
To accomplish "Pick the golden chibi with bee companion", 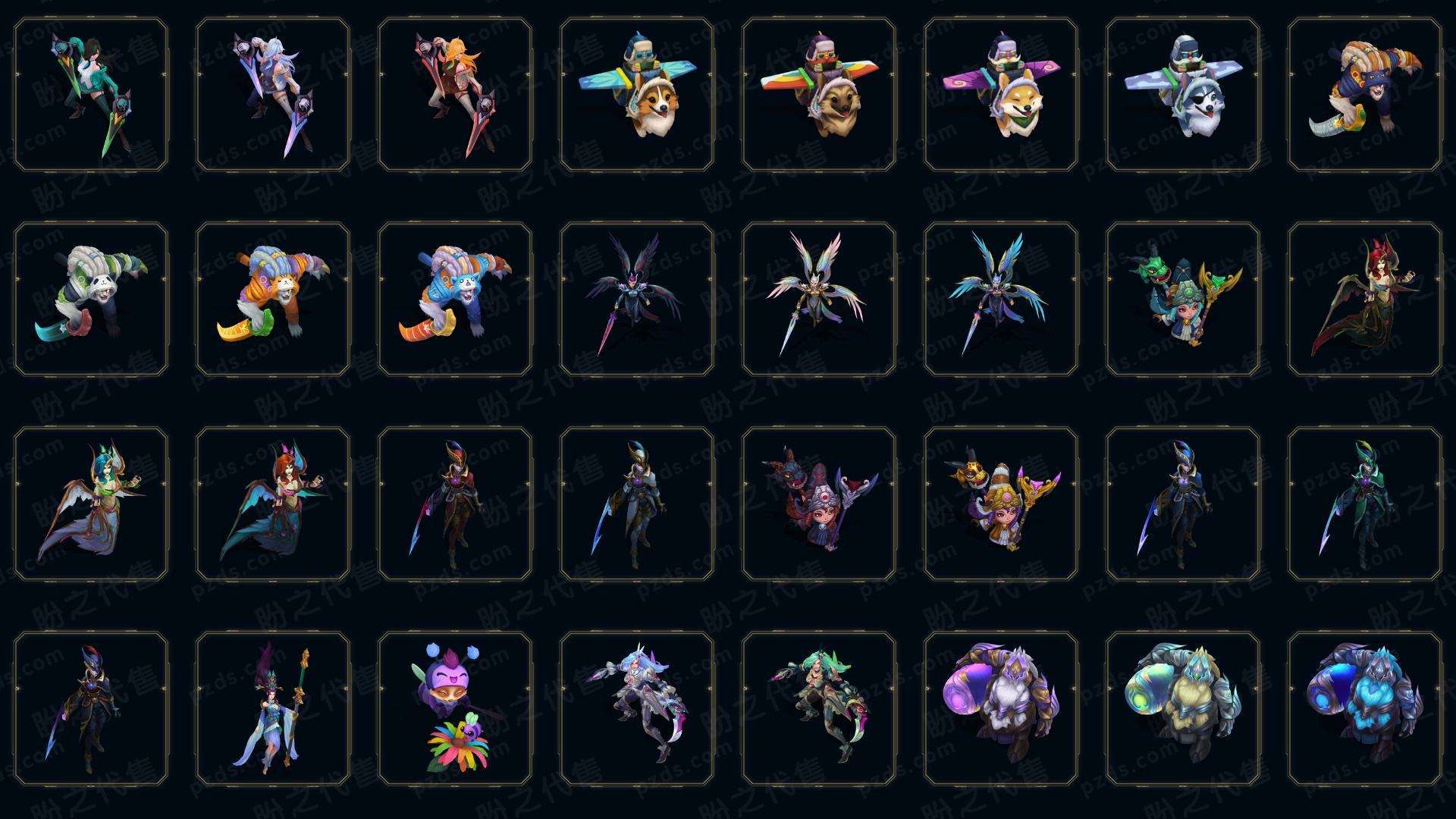I will pos(1000,504).
